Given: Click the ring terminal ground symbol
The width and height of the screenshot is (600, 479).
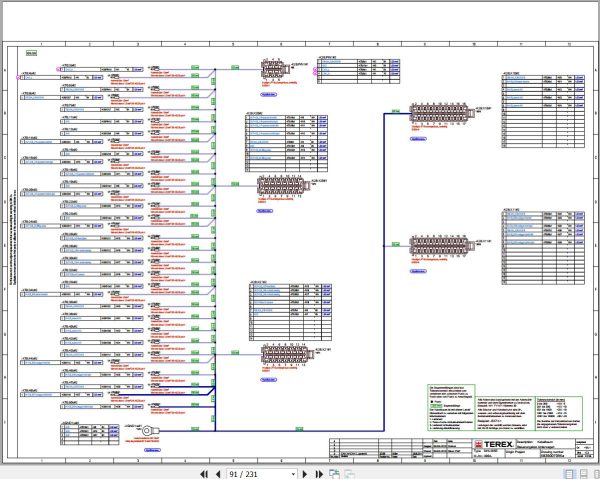Looking at the screenshot, I should click(149, 431).
